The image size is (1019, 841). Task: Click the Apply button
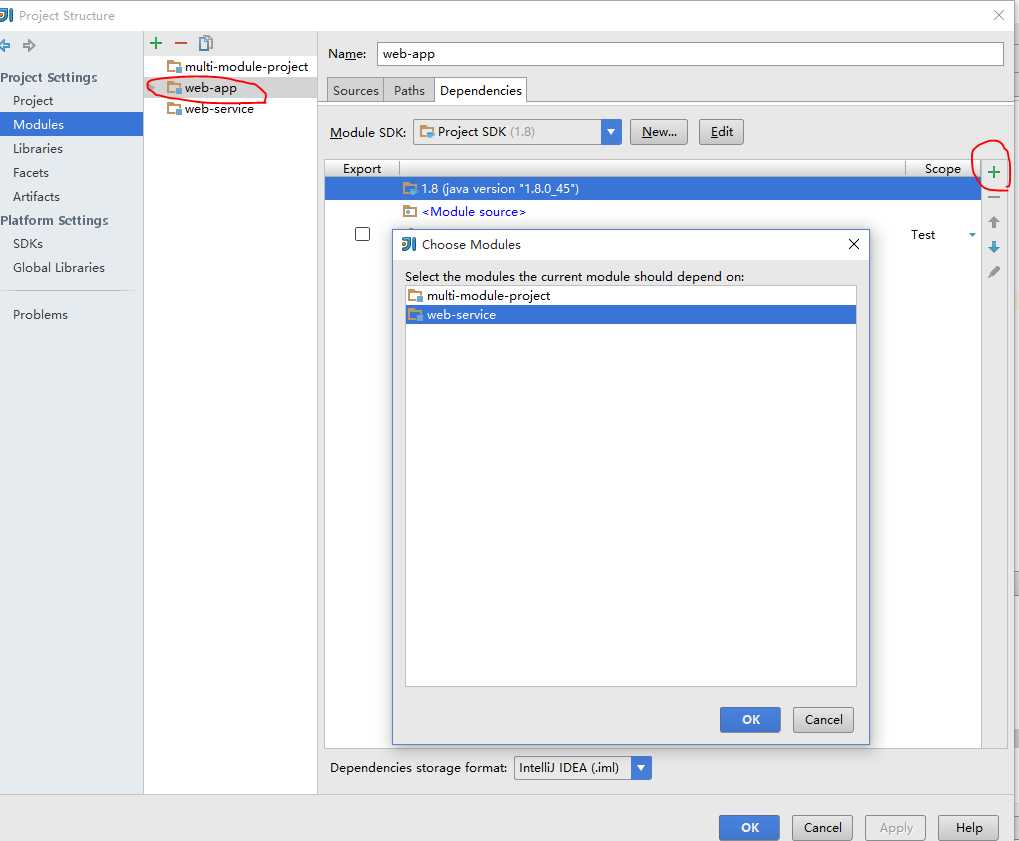point(896,827)
